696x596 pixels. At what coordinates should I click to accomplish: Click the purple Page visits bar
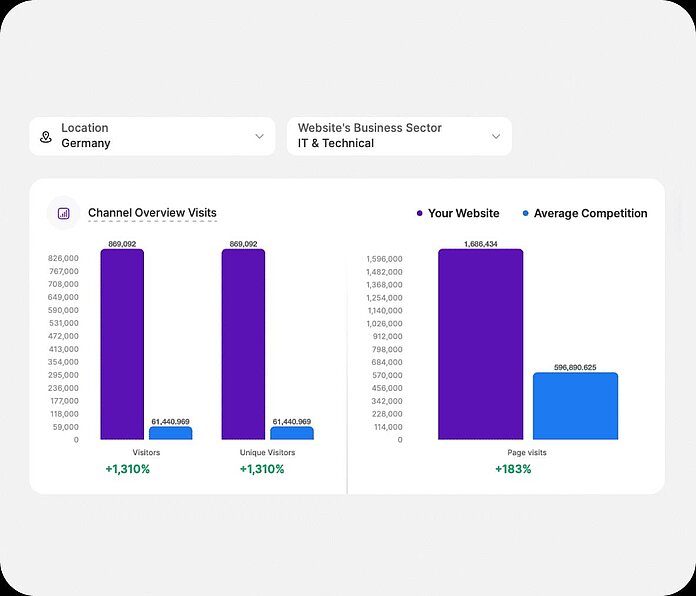point(480,345)
